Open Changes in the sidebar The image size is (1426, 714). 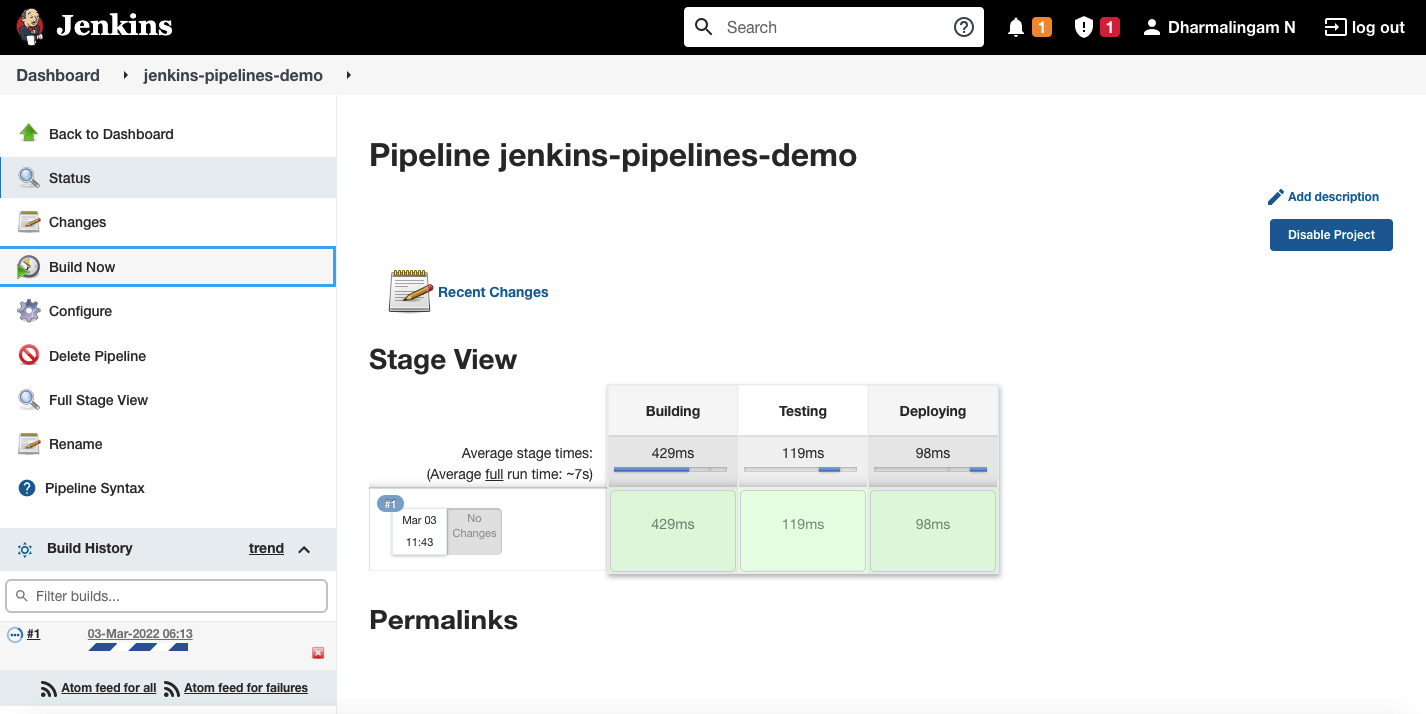point(77,222)
